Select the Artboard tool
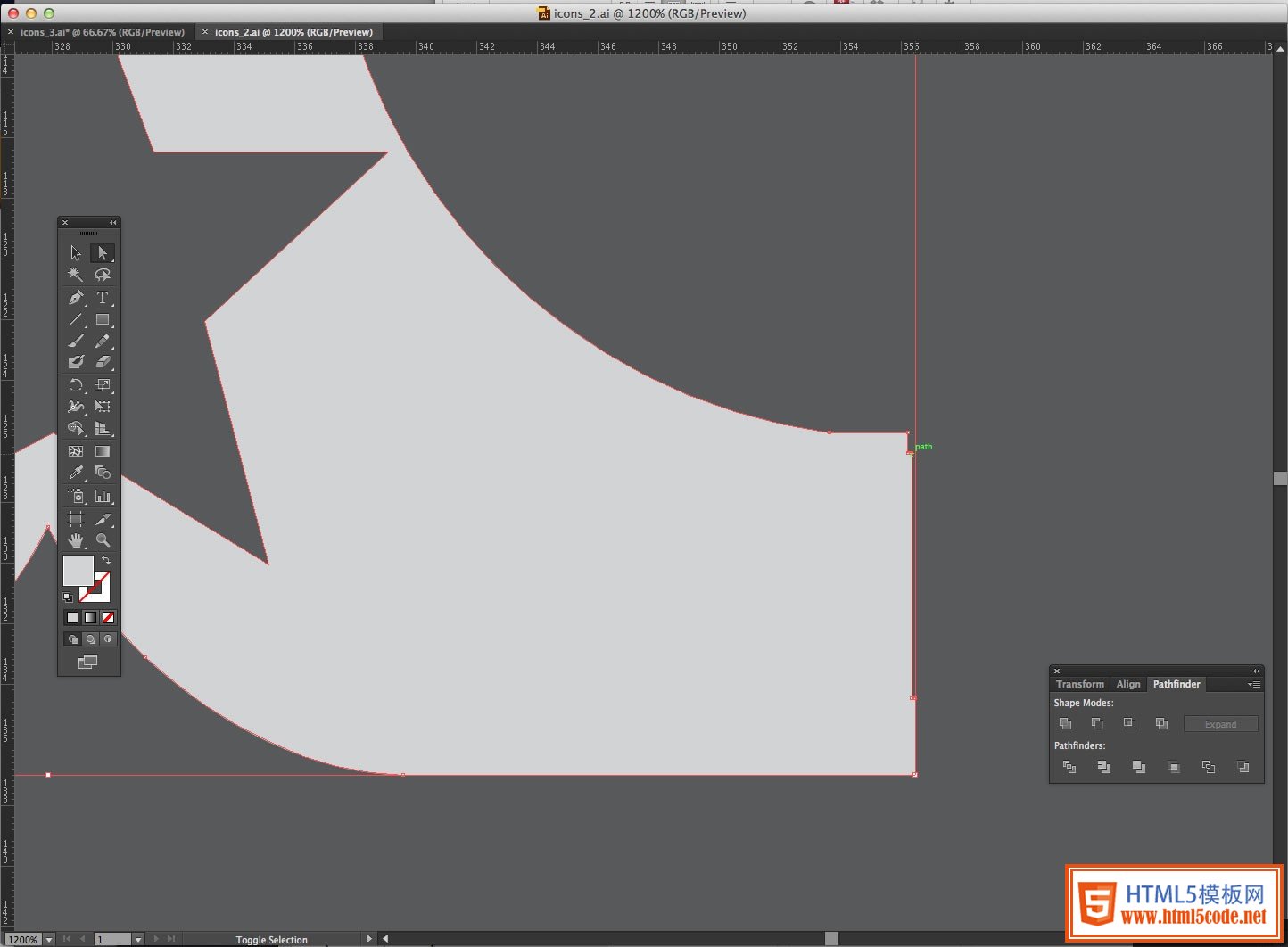This screenshot has width=1288, height=947. tap(76, 519)
